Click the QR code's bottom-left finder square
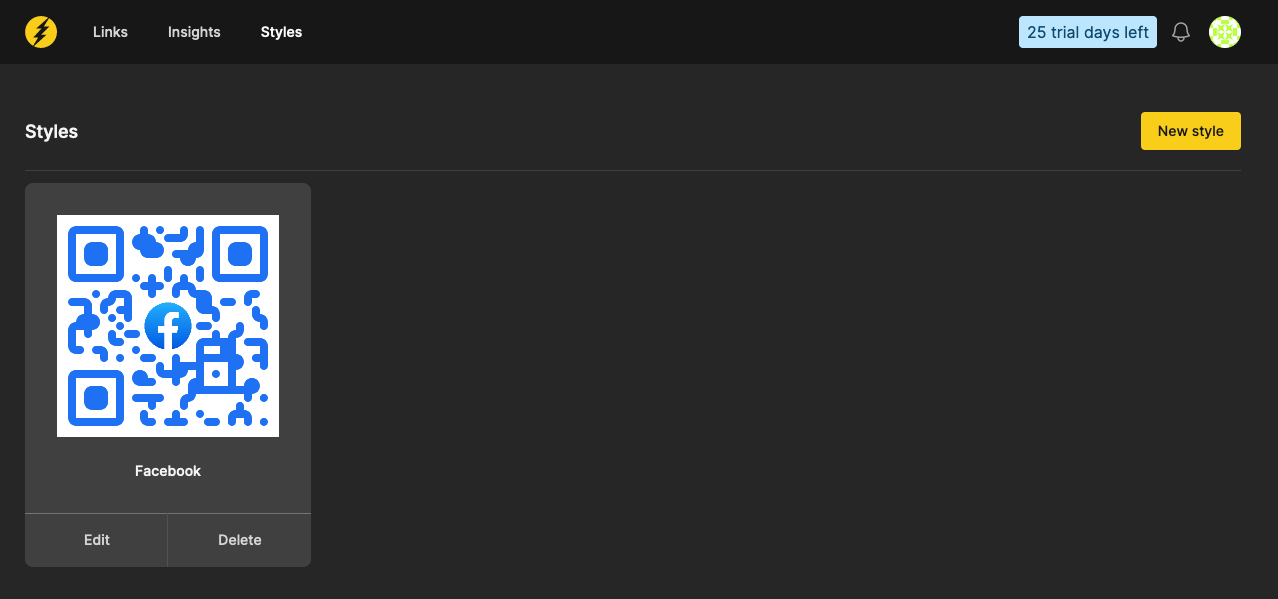 coord(96,398)
